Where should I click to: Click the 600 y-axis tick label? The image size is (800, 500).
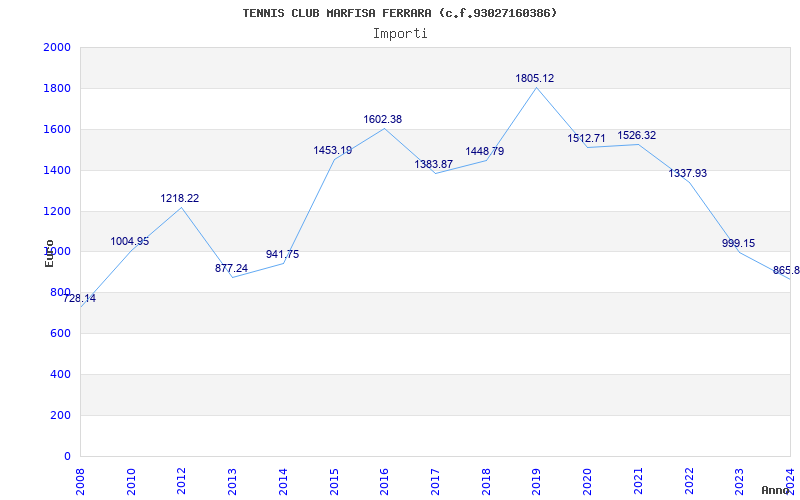point(60,333)
